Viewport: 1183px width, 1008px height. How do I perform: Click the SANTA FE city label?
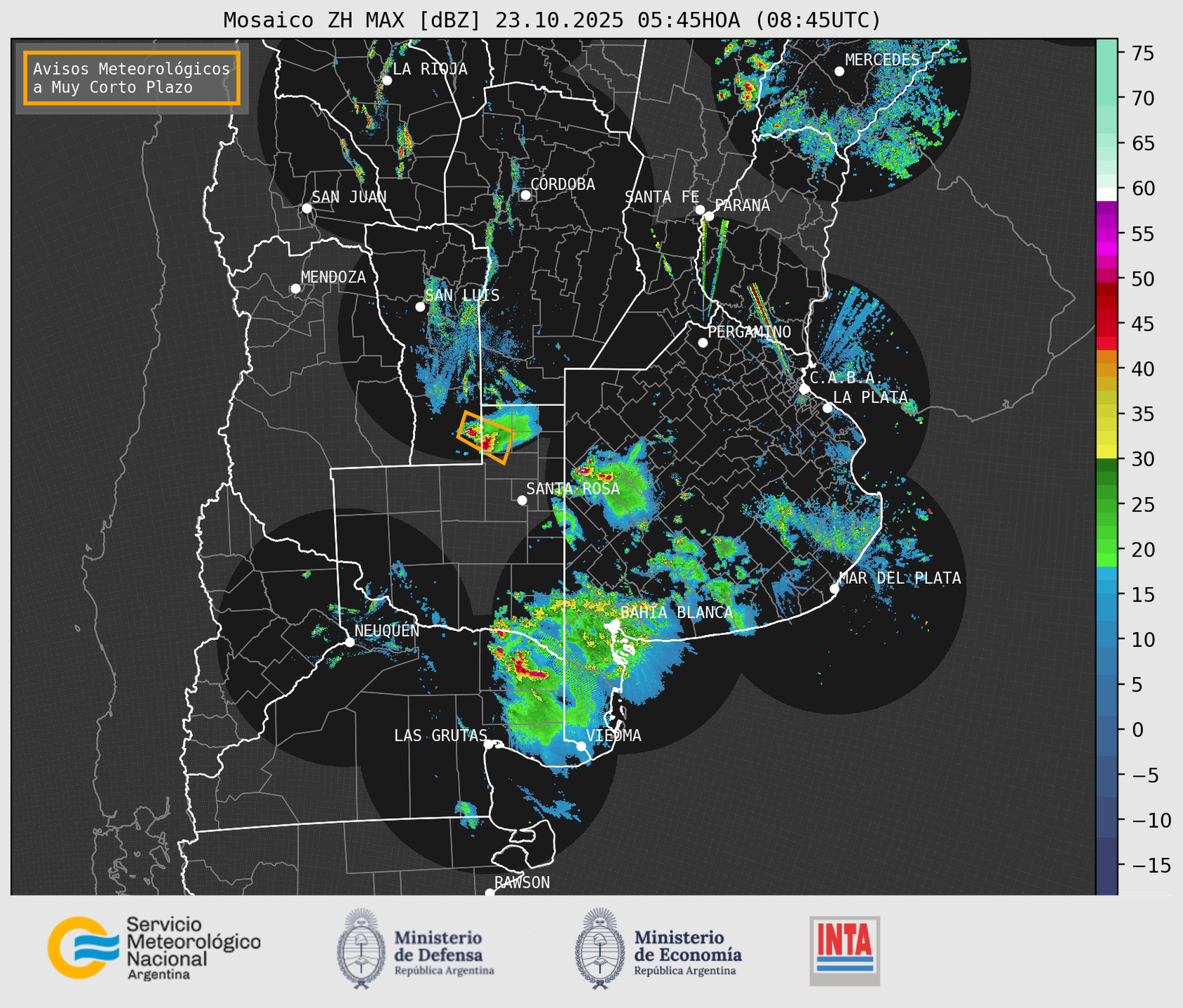[662, 197]
